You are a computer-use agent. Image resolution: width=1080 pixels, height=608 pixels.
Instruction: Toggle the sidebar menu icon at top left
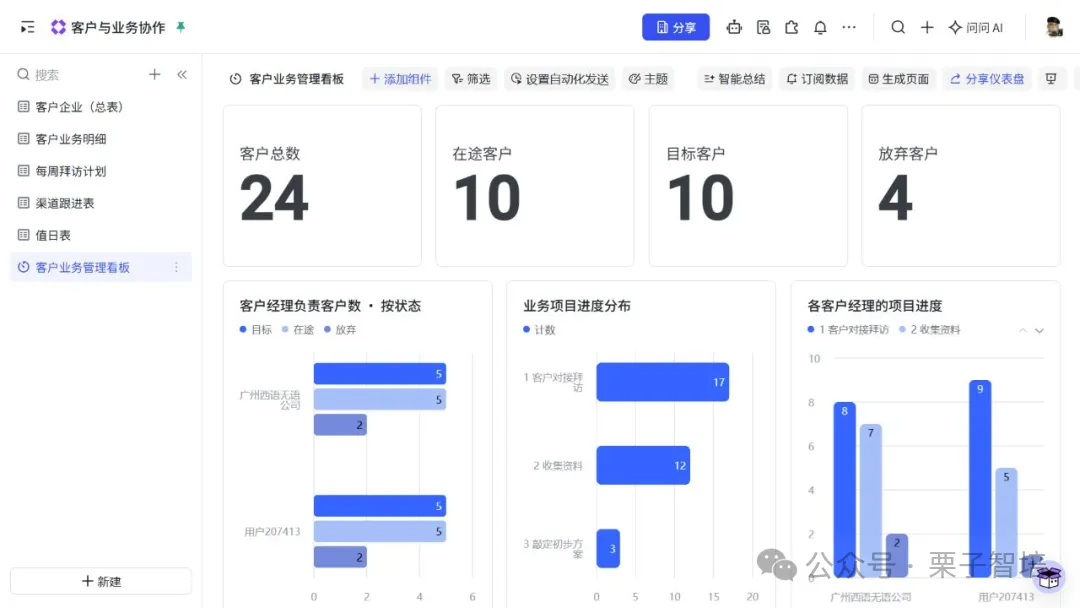point(28,28)
